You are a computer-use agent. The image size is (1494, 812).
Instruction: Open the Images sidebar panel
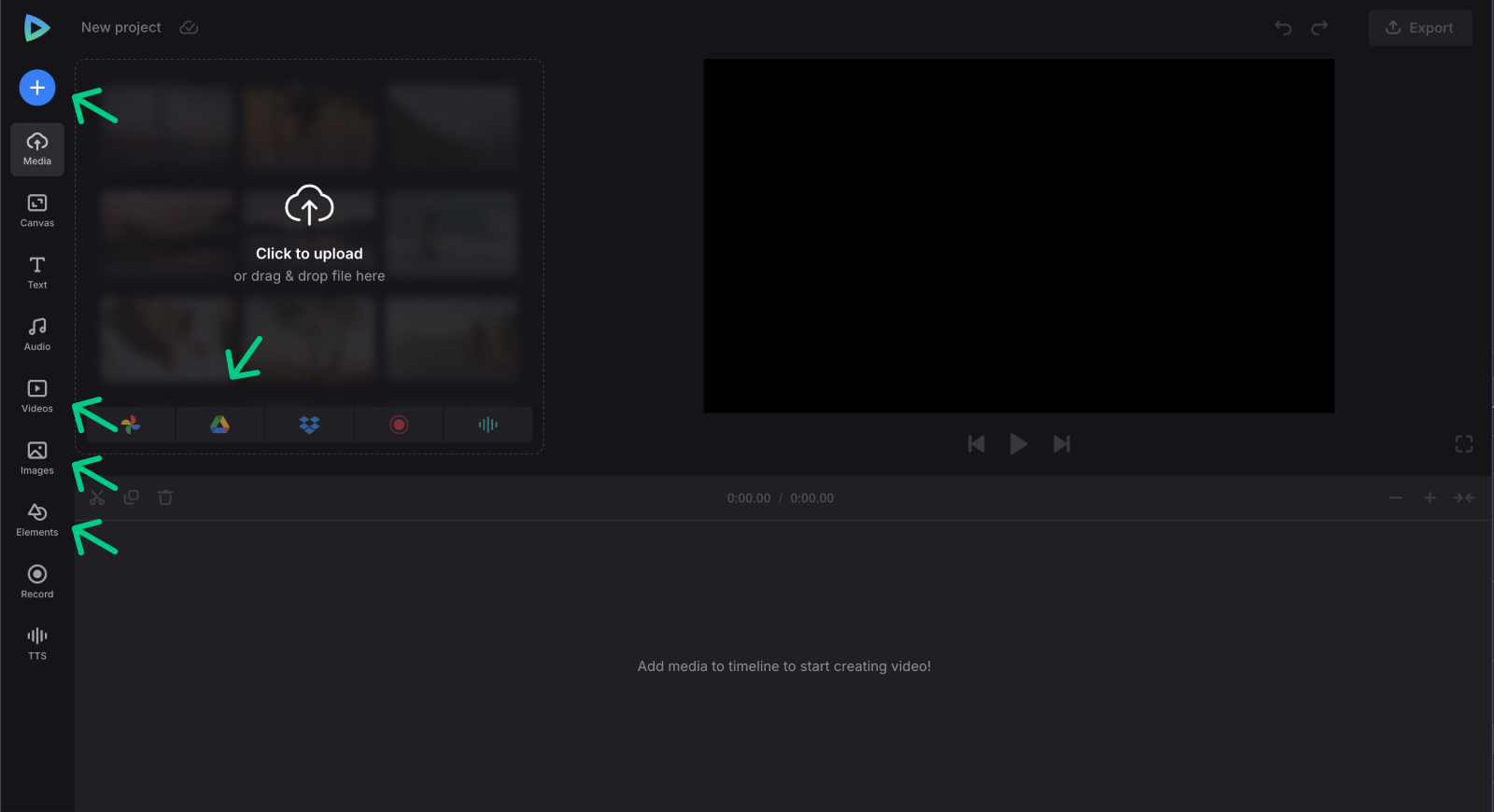pyautogui.click(x=37, y=458)
